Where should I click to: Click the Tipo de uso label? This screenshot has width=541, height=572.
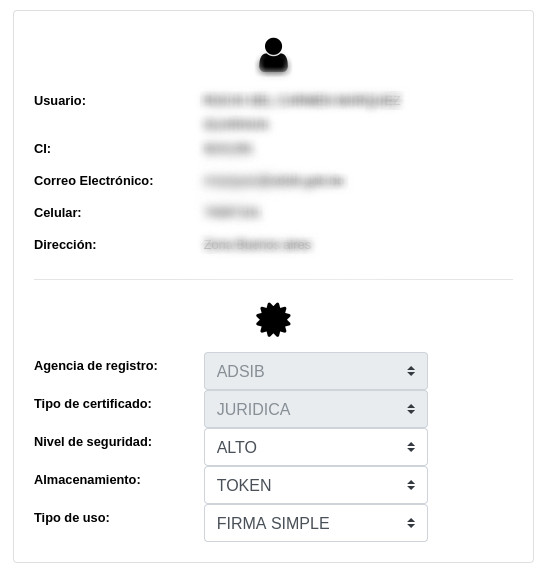coord(72,518)
